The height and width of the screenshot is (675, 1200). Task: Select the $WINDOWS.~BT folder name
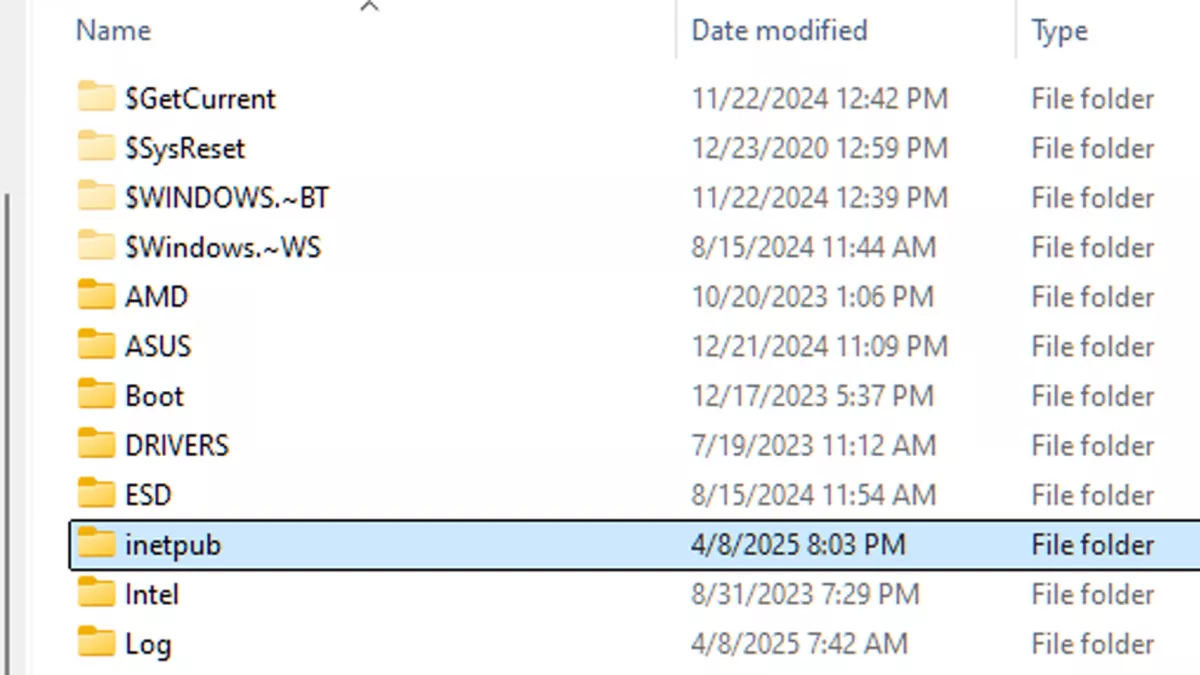click(227, 198)
